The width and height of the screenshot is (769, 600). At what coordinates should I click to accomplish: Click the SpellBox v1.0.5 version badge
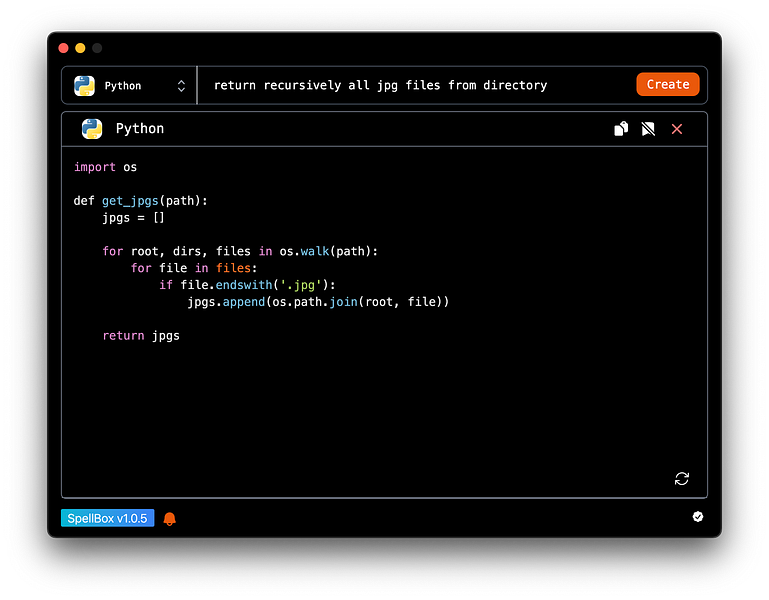pyautogui.click(x=107, y=518)
